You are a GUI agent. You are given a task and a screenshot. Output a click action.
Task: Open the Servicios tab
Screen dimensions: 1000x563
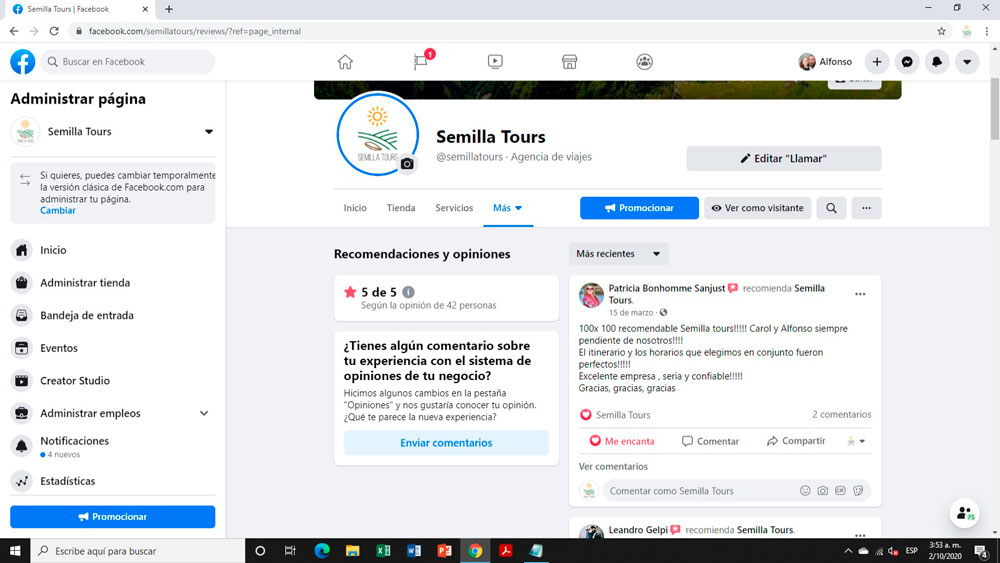click(454, 208)
